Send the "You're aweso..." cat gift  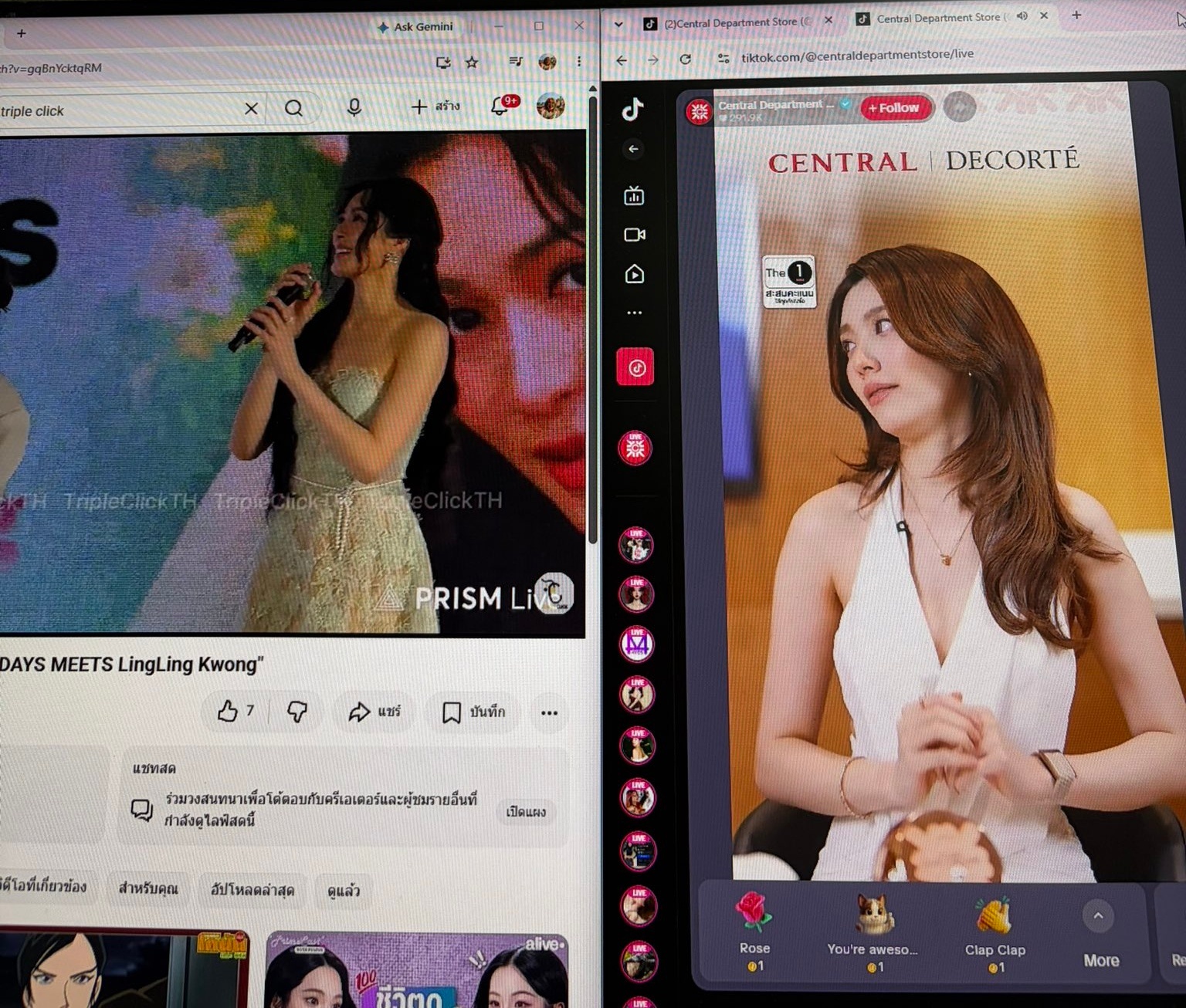click(x=873, y=932)
